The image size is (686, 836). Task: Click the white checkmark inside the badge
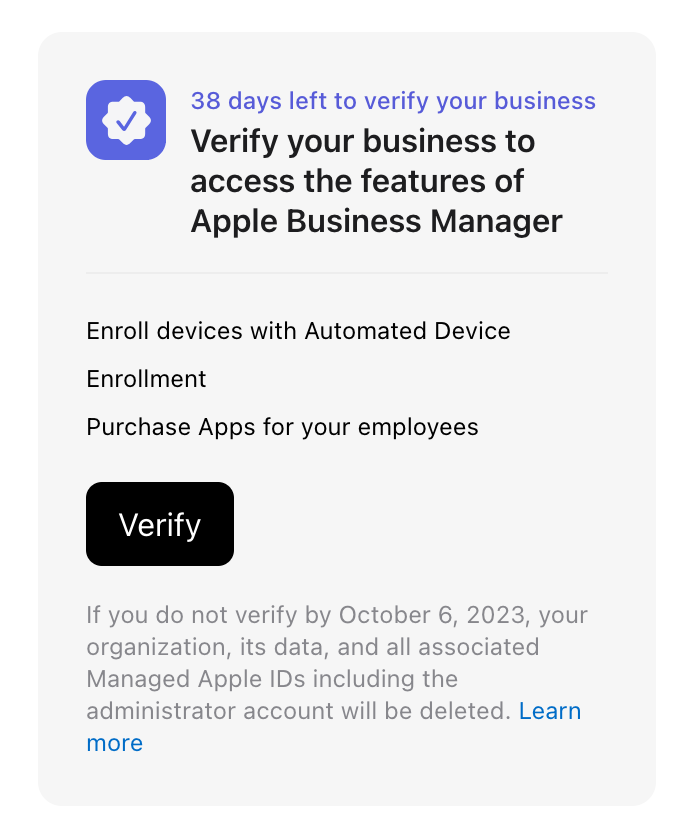126,120
